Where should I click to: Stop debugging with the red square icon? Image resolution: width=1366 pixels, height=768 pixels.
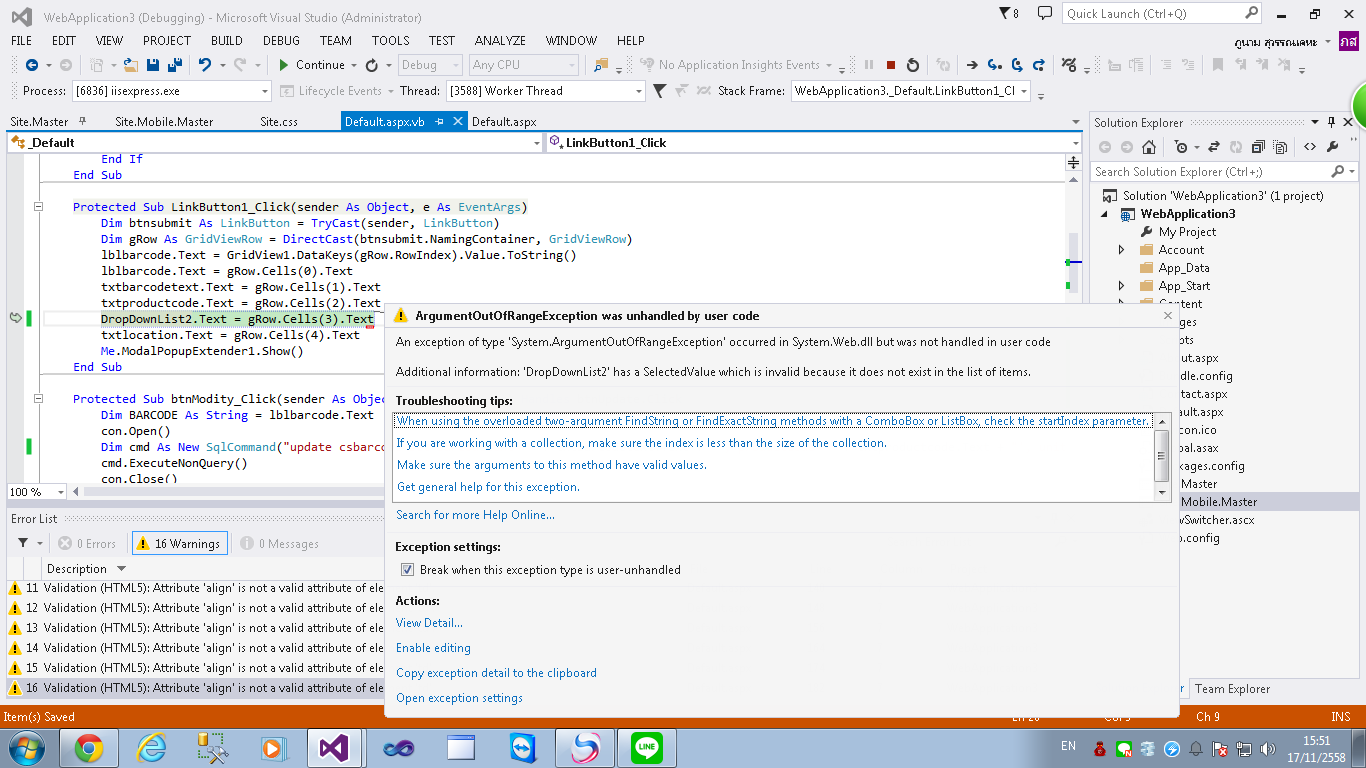coord(891,65)
